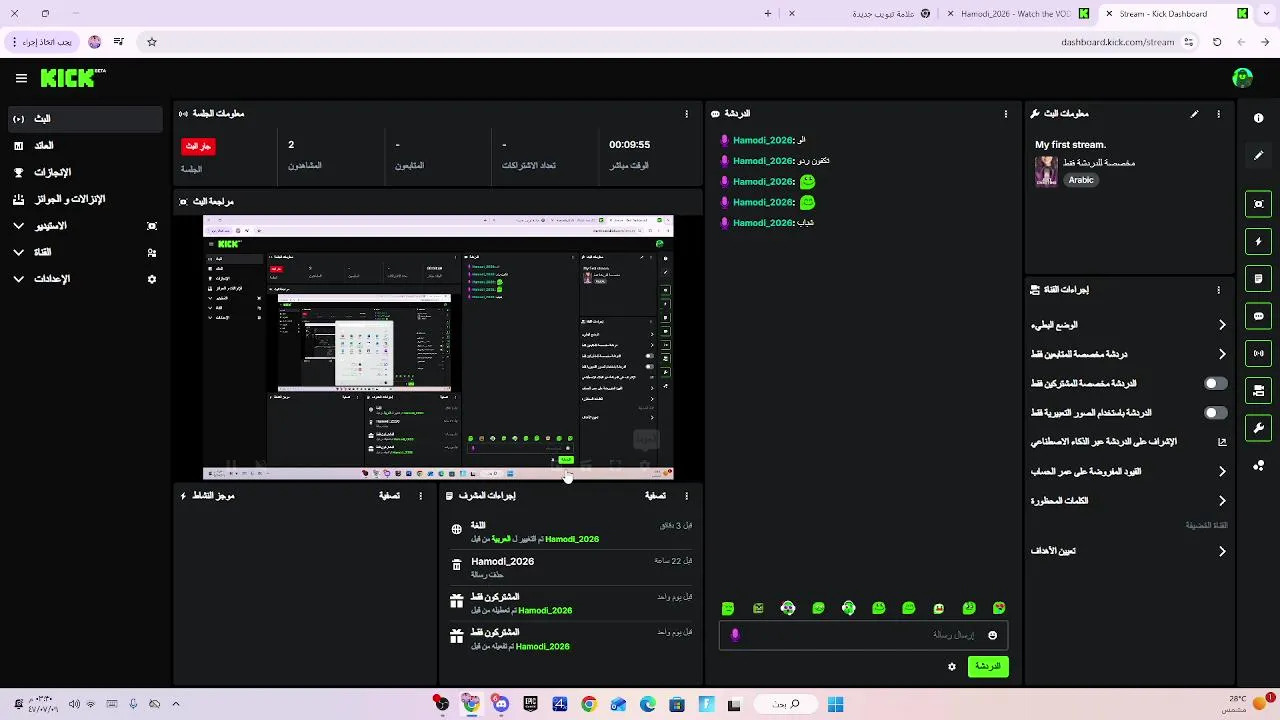Expand the Settings section in left sidebar
Viewport: 1280px width, 720px height.
tap(85, 279)
